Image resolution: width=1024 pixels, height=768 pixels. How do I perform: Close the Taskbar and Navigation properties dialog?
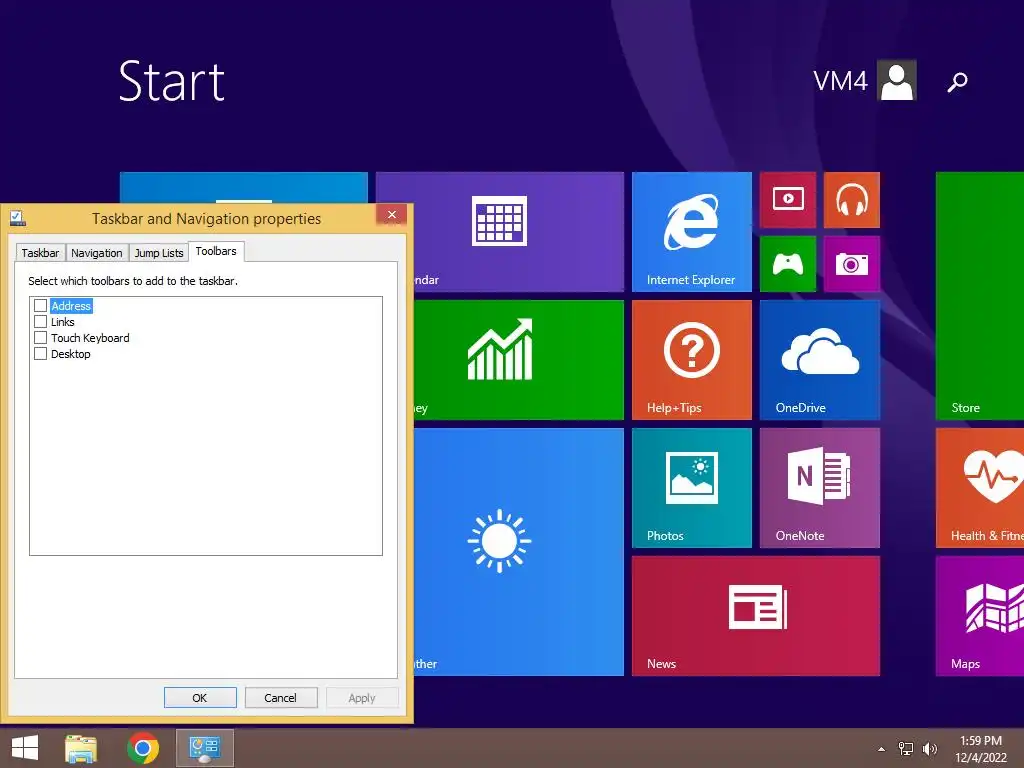point(392,215)
